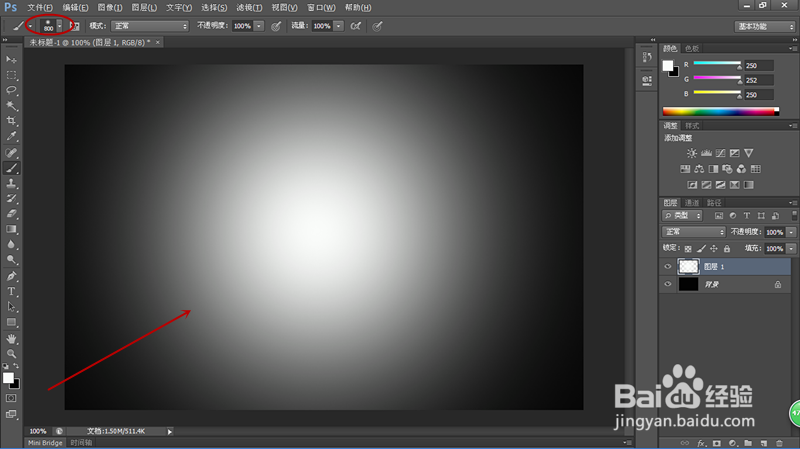The width and height of the screenshot is (800, 449).
Task: Create a new layer button
Action: tap(764, 443)
